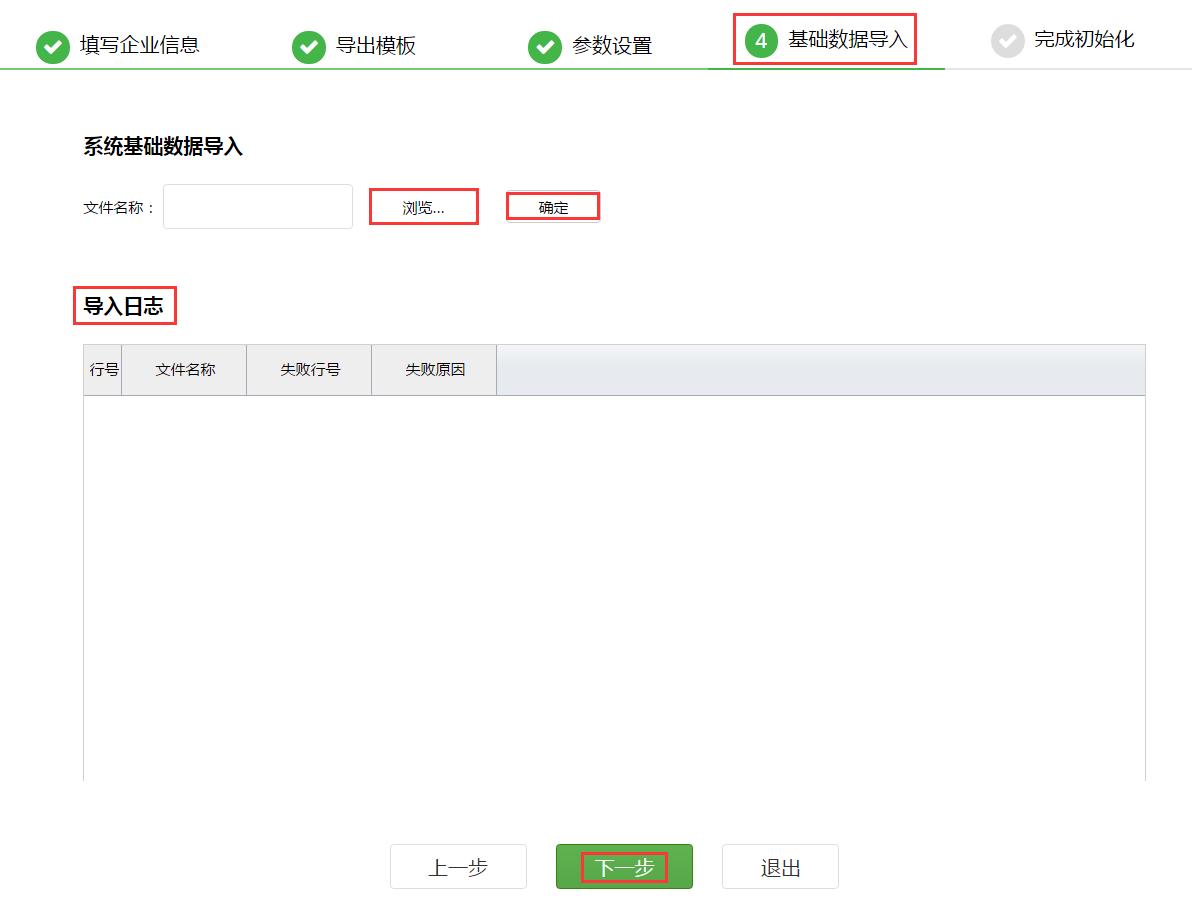This screenshot has height=899, width=1192.
Task: Click the 行号 column header
Action: pos(103,369)
